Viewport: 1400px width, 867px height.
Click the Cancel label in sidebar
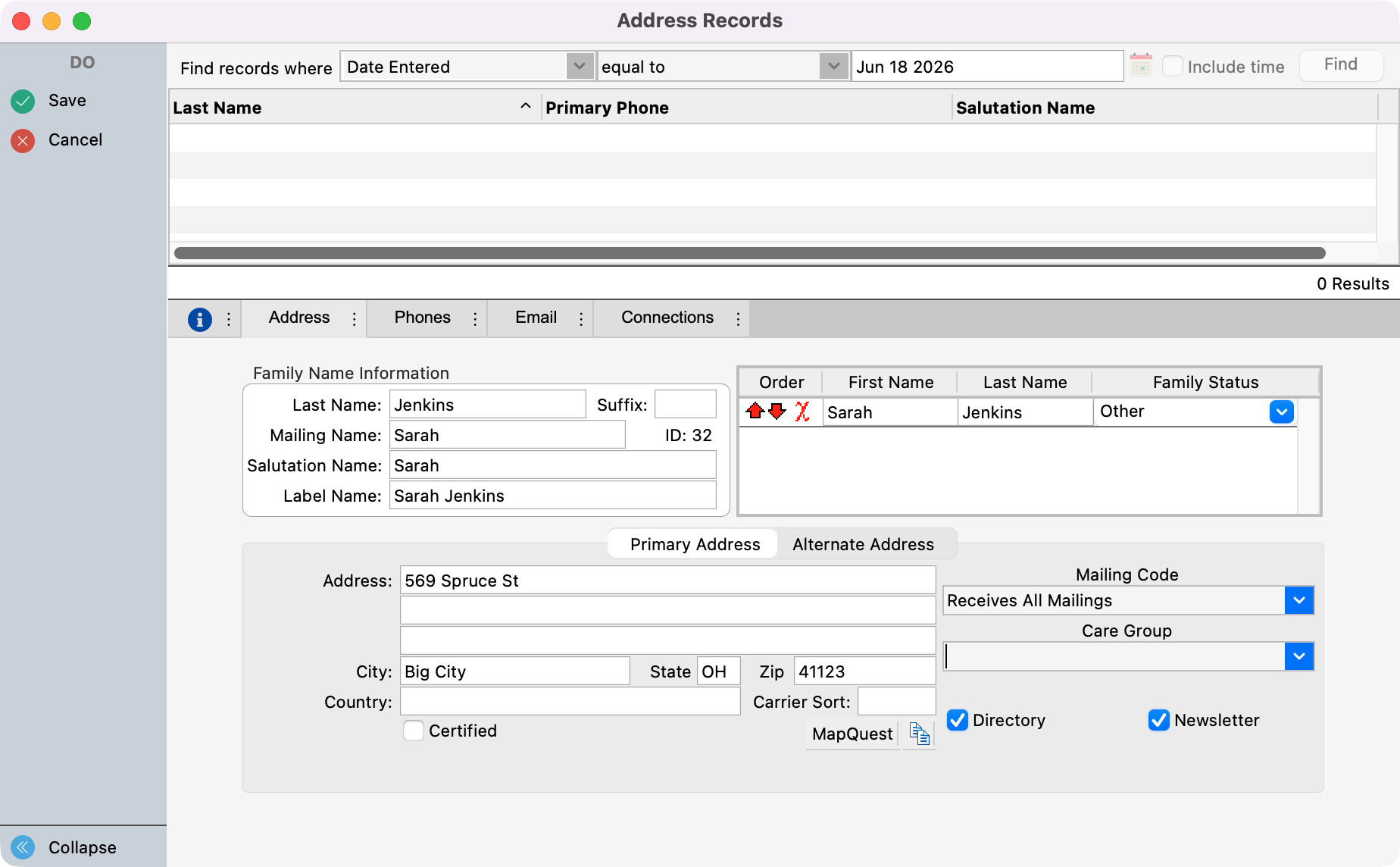(x=75, y=139)
